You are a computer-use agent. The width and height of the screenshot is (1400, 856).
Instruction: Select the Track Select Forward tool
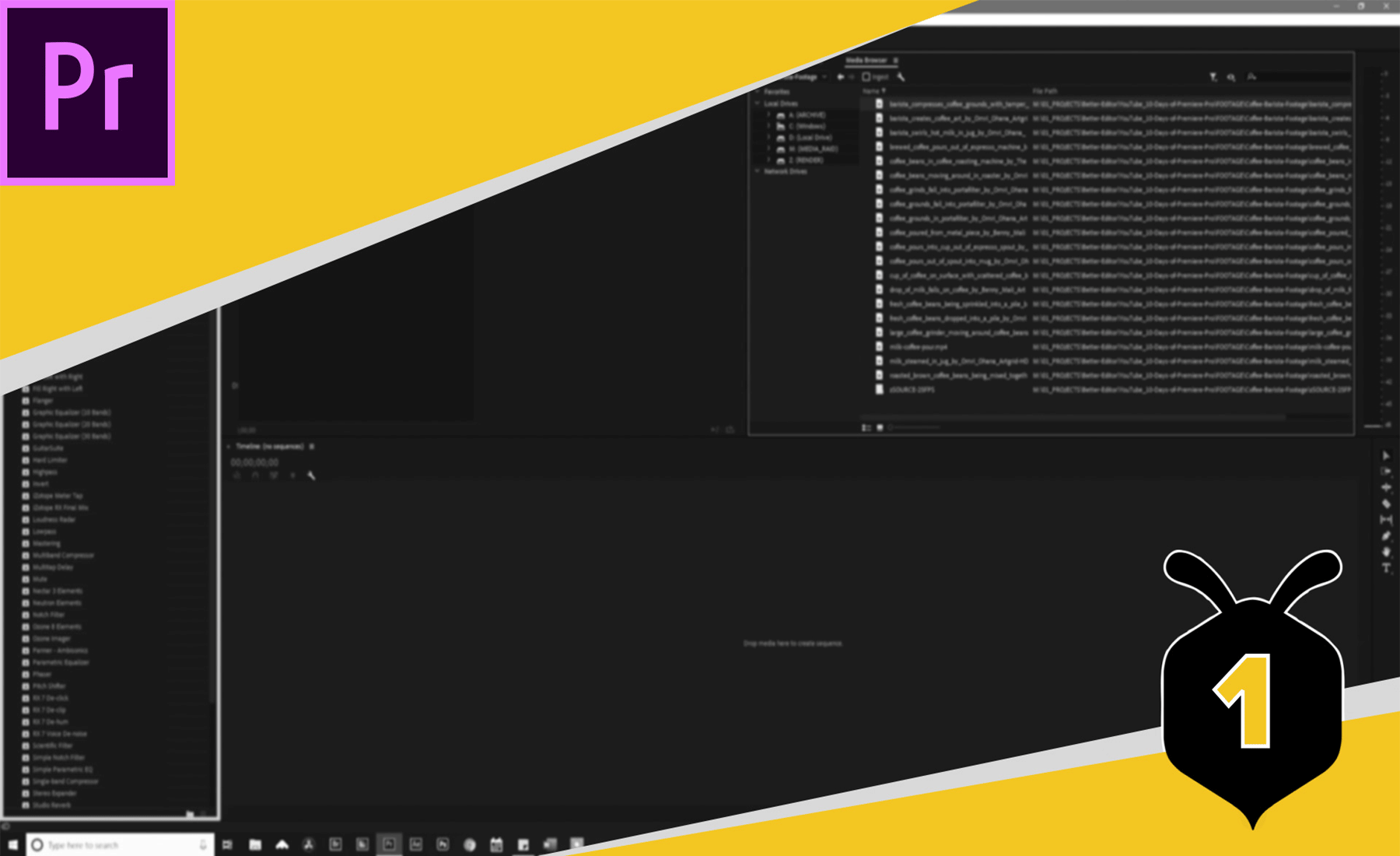1386,472
